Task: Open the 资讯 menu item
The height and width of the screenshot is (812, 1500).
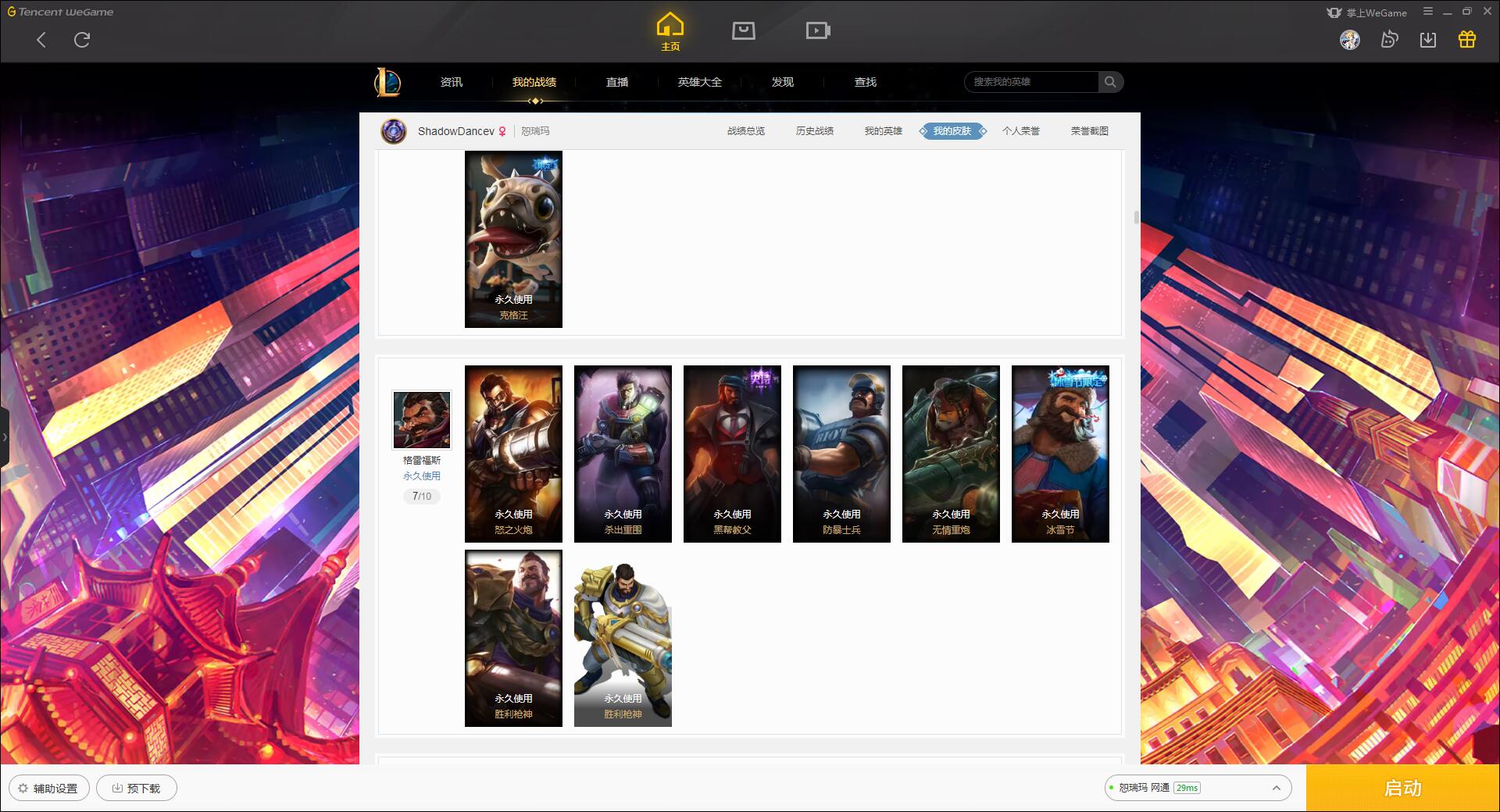Action: tap(451, 82)
